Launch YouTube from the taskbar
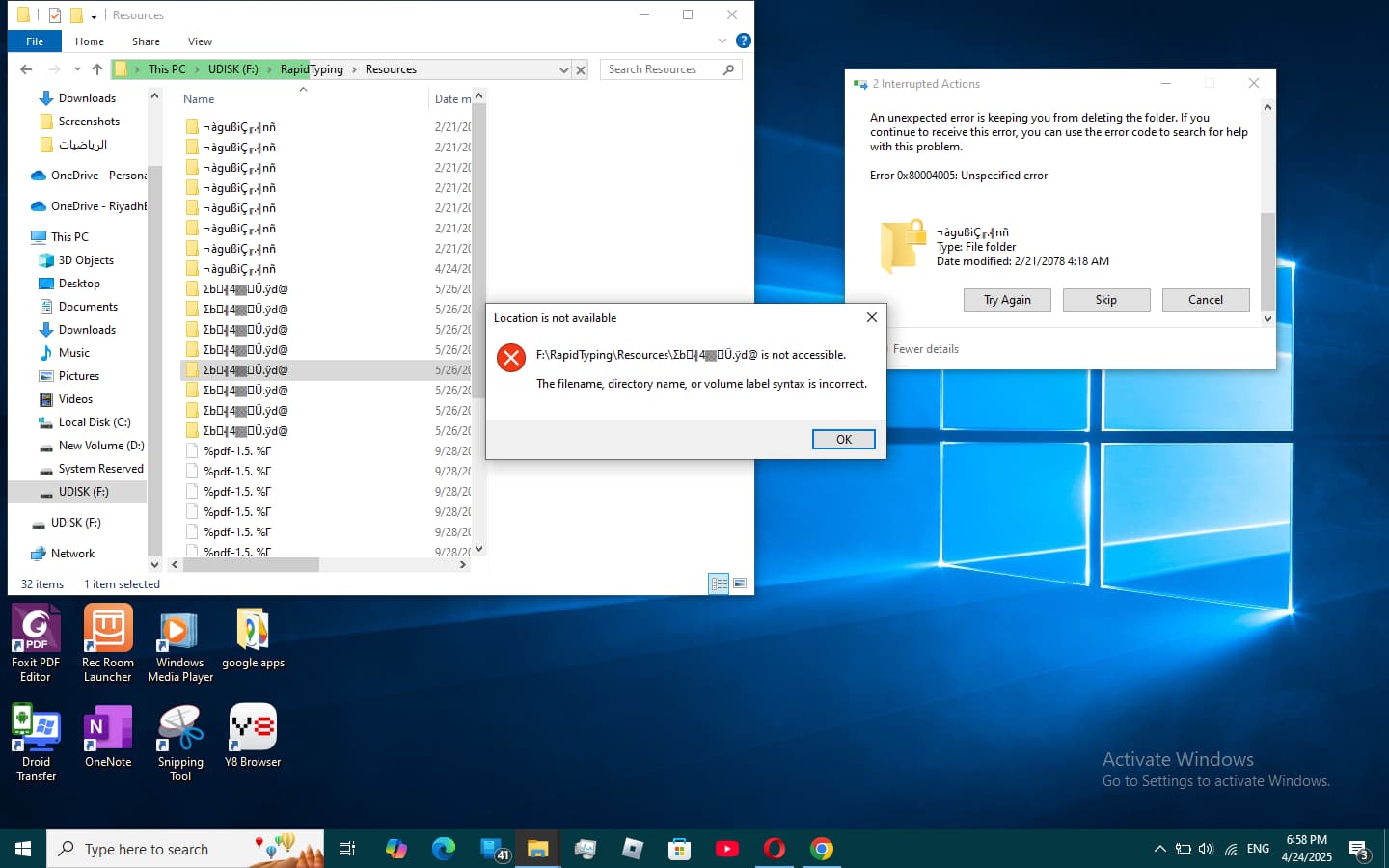This screenshot has height=868, width=1389. coord(727,849)
